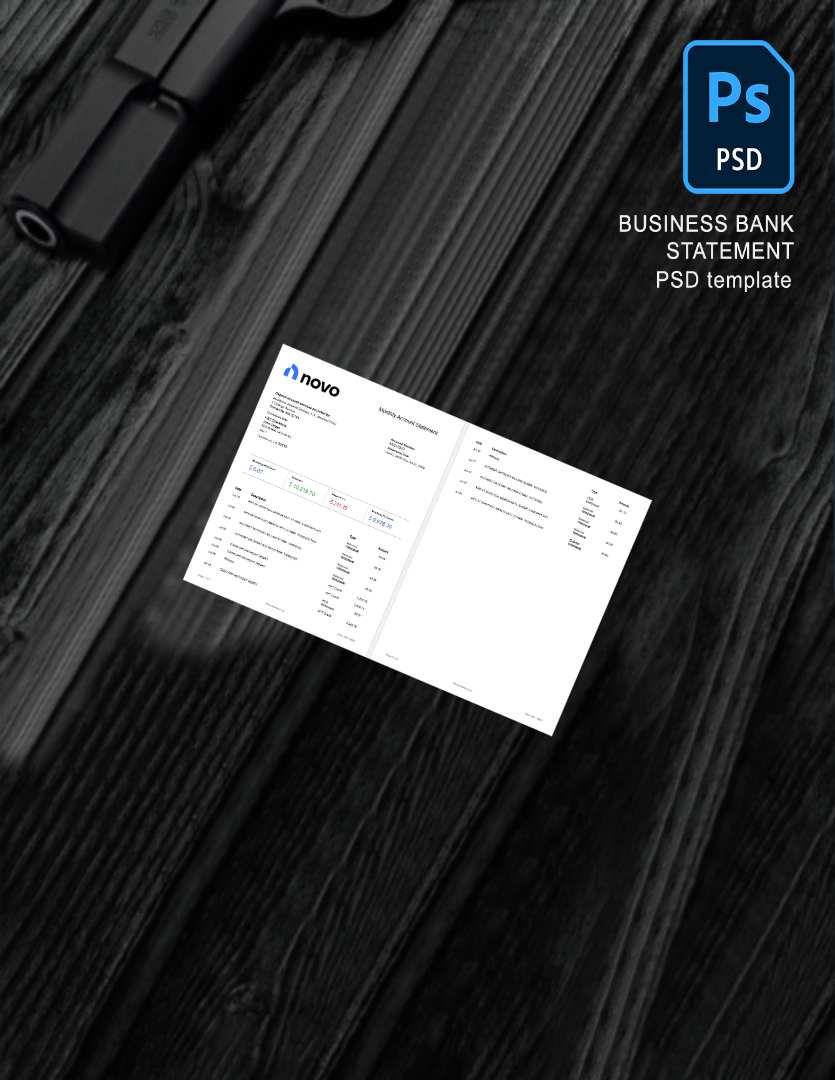Click the Type column header on right page
The height and width of the screenshot is (1080, 835).
click(594, 492)
